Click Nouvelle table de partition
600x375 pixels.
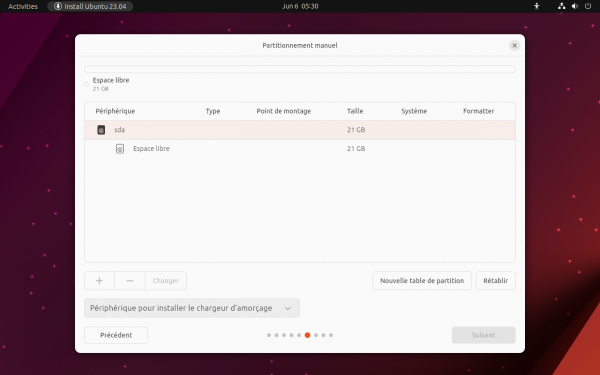[422, 280]
